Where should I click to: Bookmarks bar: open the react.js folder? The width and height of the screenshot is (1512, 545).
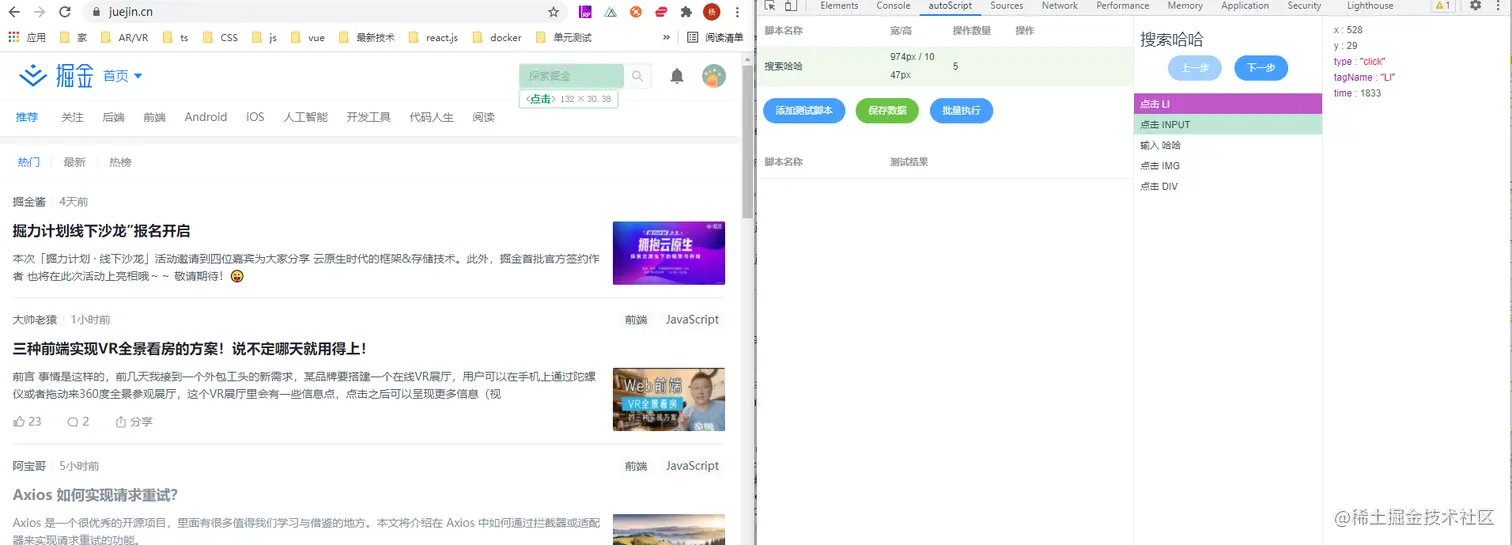[432, 37]
